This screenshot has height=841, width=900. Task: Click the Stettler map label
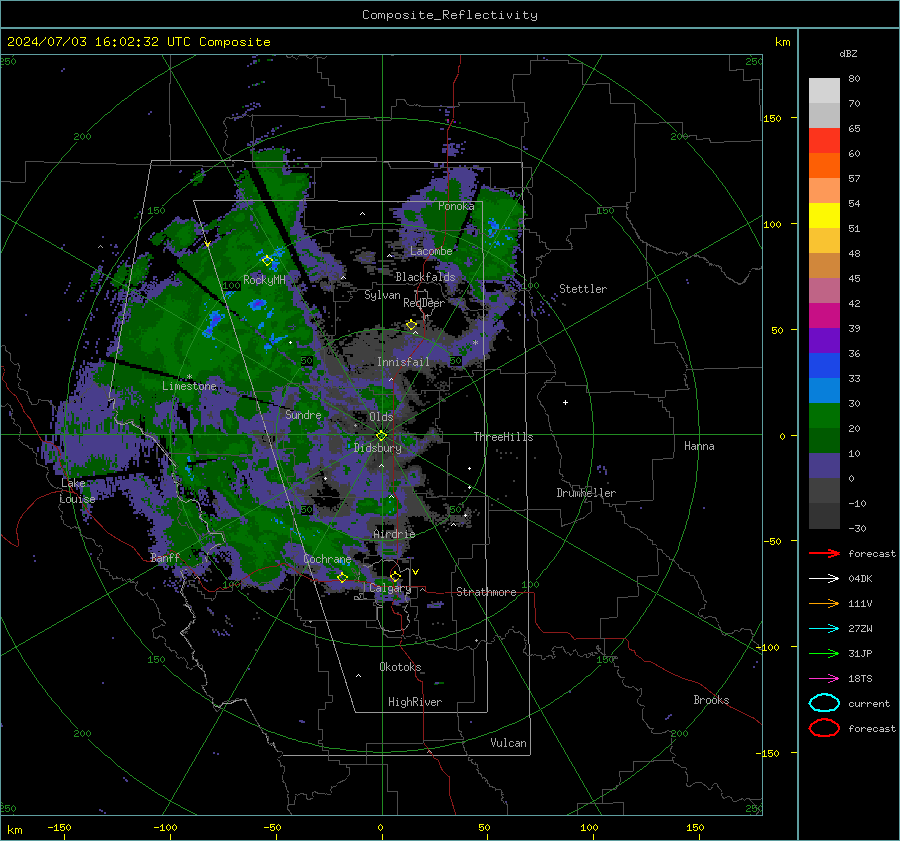[583, 289]
